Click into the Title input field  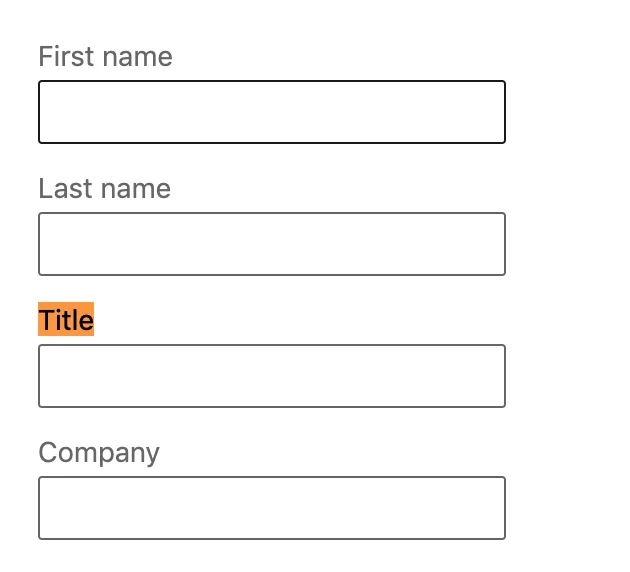click(271, 376)
